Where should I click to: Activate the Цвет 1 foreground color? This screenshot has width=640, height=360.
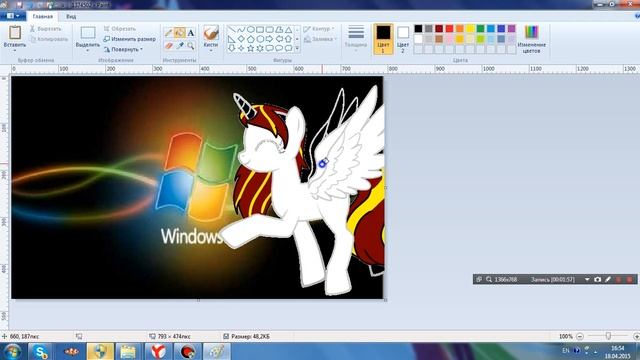tap(383, 39)
